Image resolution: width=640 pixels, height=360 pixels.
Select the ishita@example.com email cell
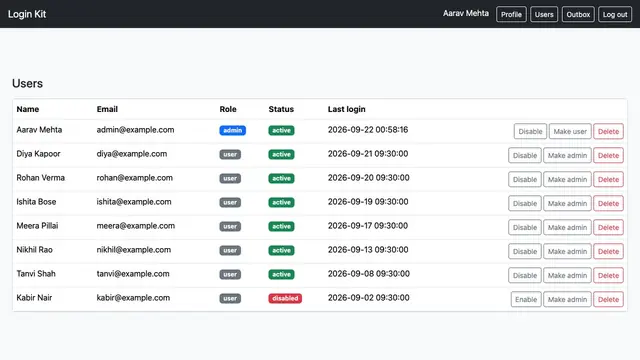(133, 202)
